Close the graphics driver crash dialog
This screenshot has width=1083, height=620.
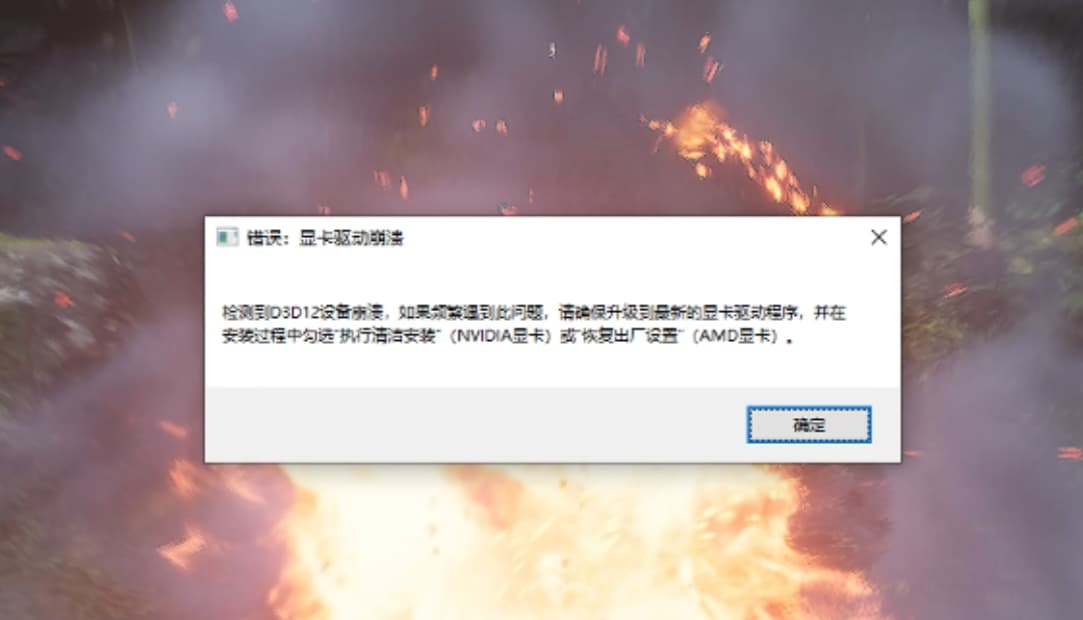[x=879, y=238]
